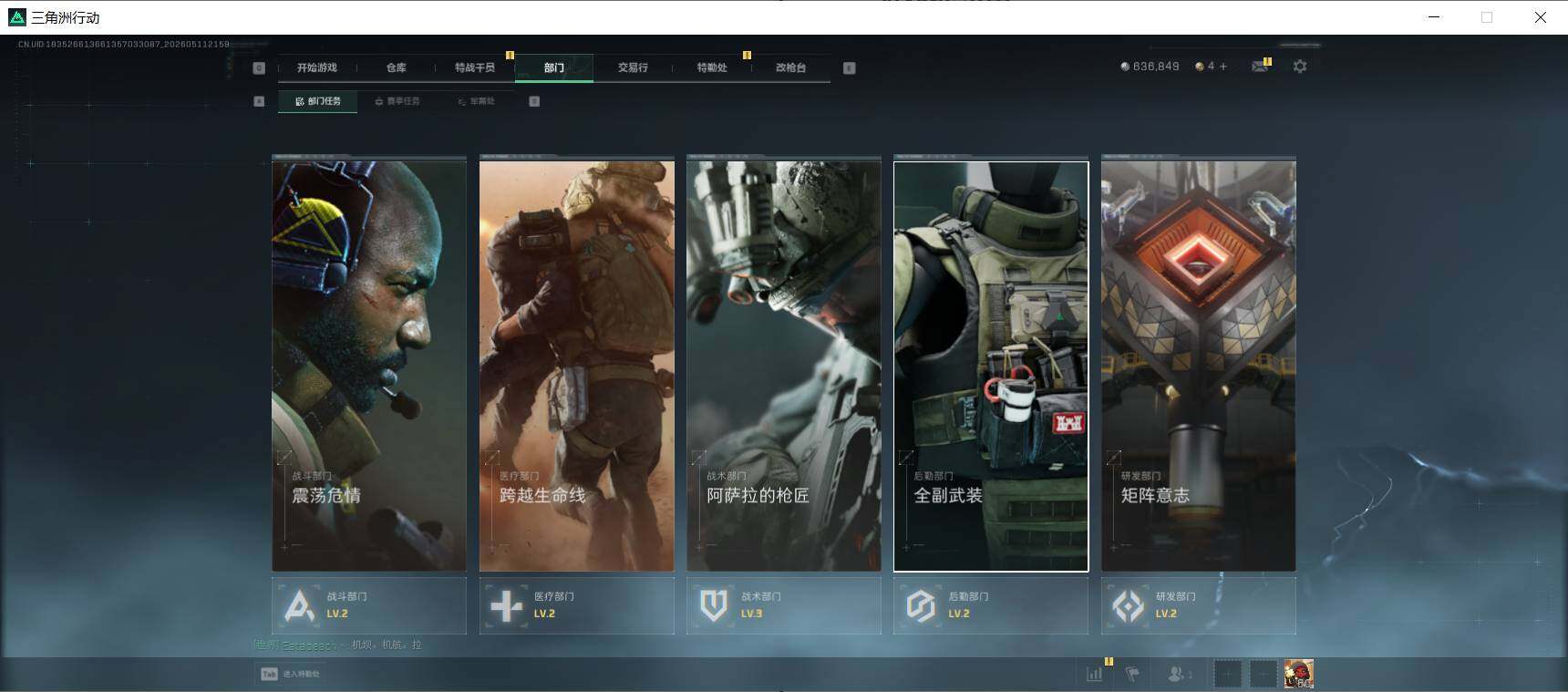This screenshot has height=692, width=1568.
Task: Minimize the 三角洲行动 window
Action: 1434,17
